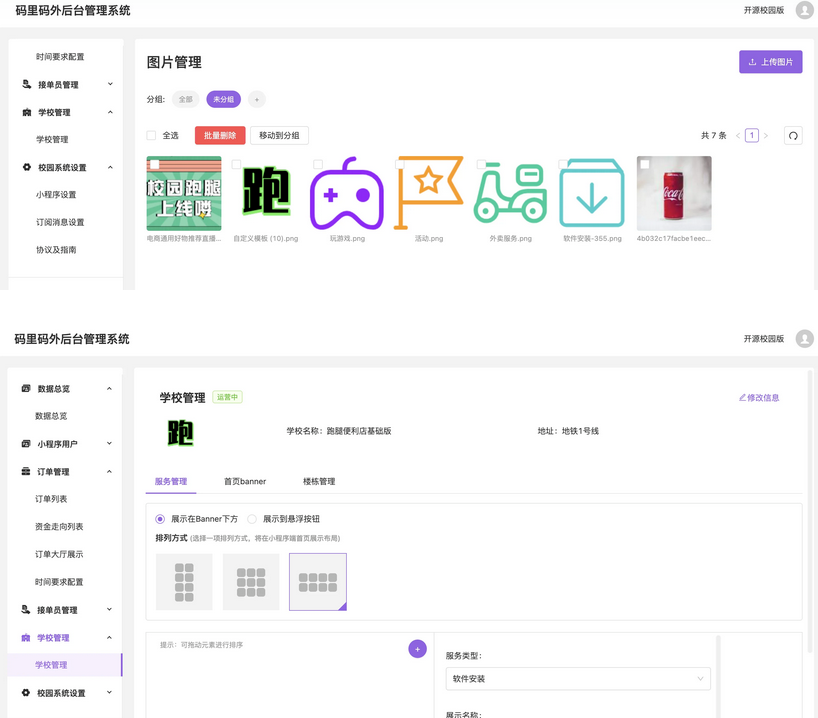Image resolution: width=818 pixels, height=718 pixels.
Task: Open 活动.png flag image
Action: pos(428,194)
